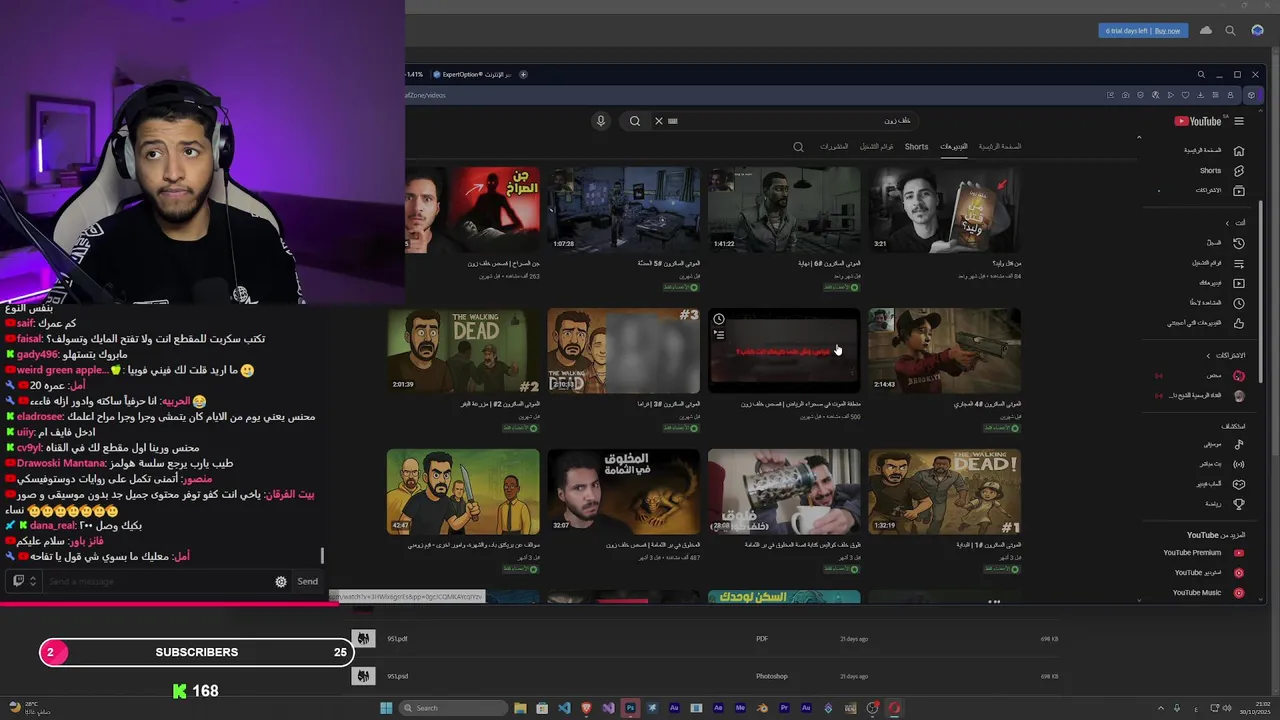1280x720 pixels.
Task: Open YouTube Studio from the sidebar
Action: point(1209,573)
